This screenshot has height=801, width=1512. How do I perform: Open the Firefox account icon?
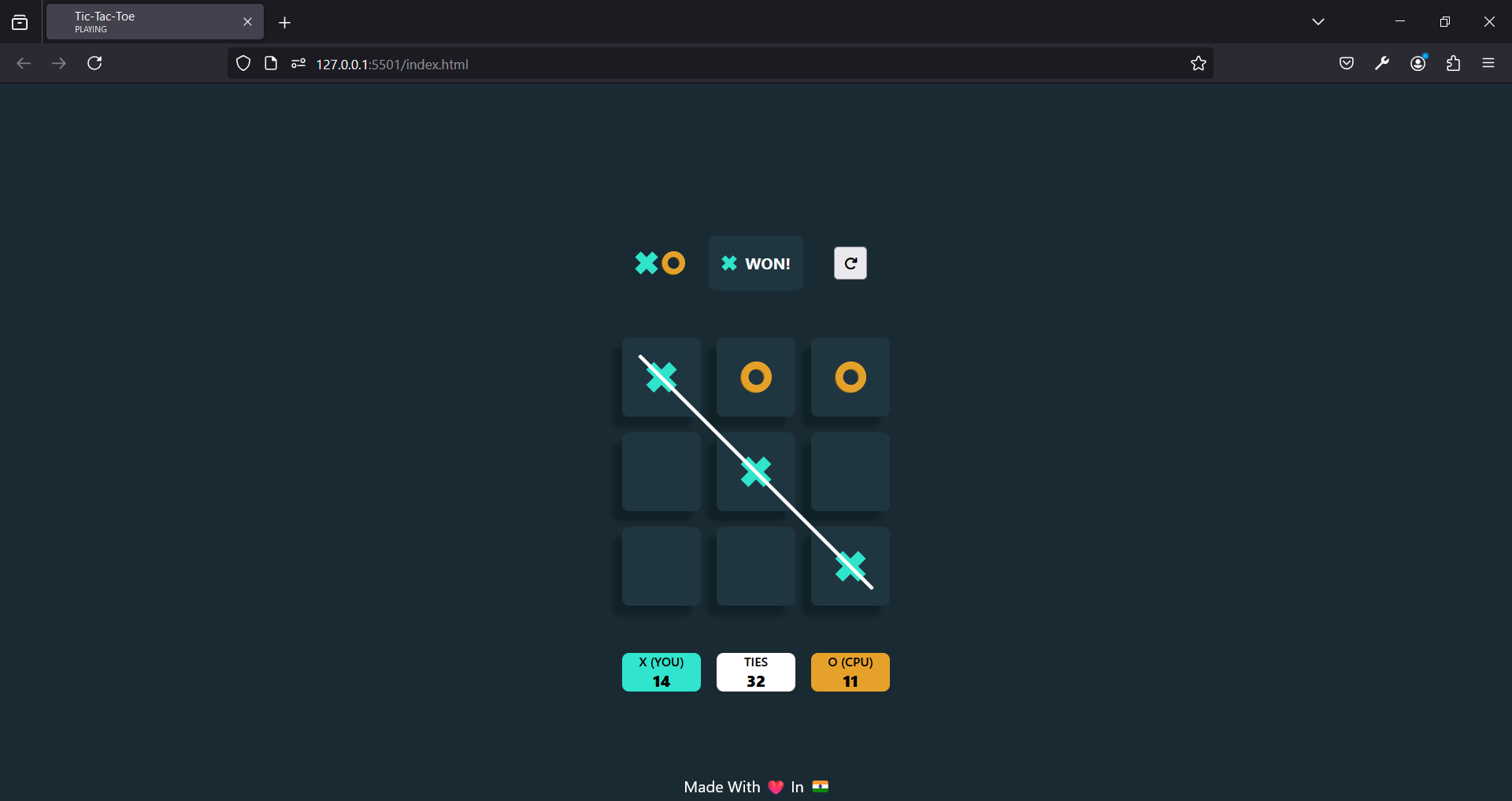tap(1418, 64)
